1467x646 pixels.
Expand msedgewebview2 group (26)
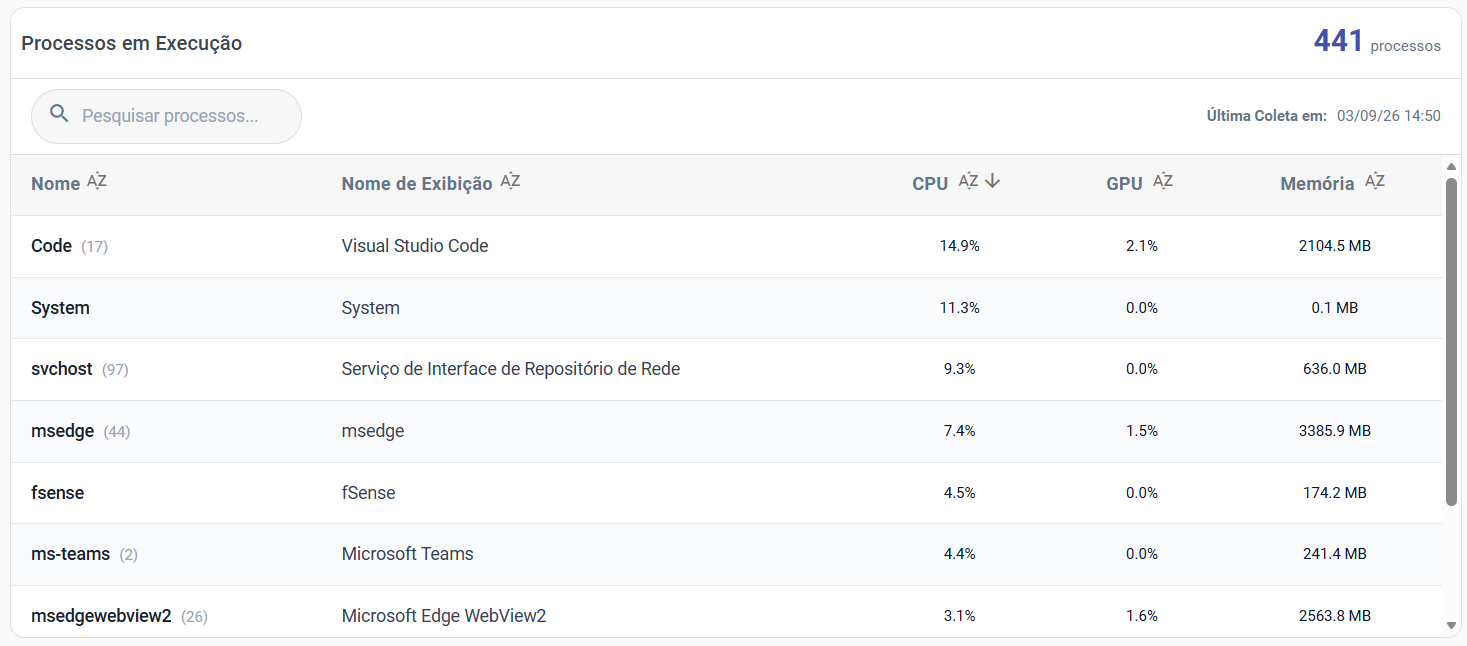[119, 616]
